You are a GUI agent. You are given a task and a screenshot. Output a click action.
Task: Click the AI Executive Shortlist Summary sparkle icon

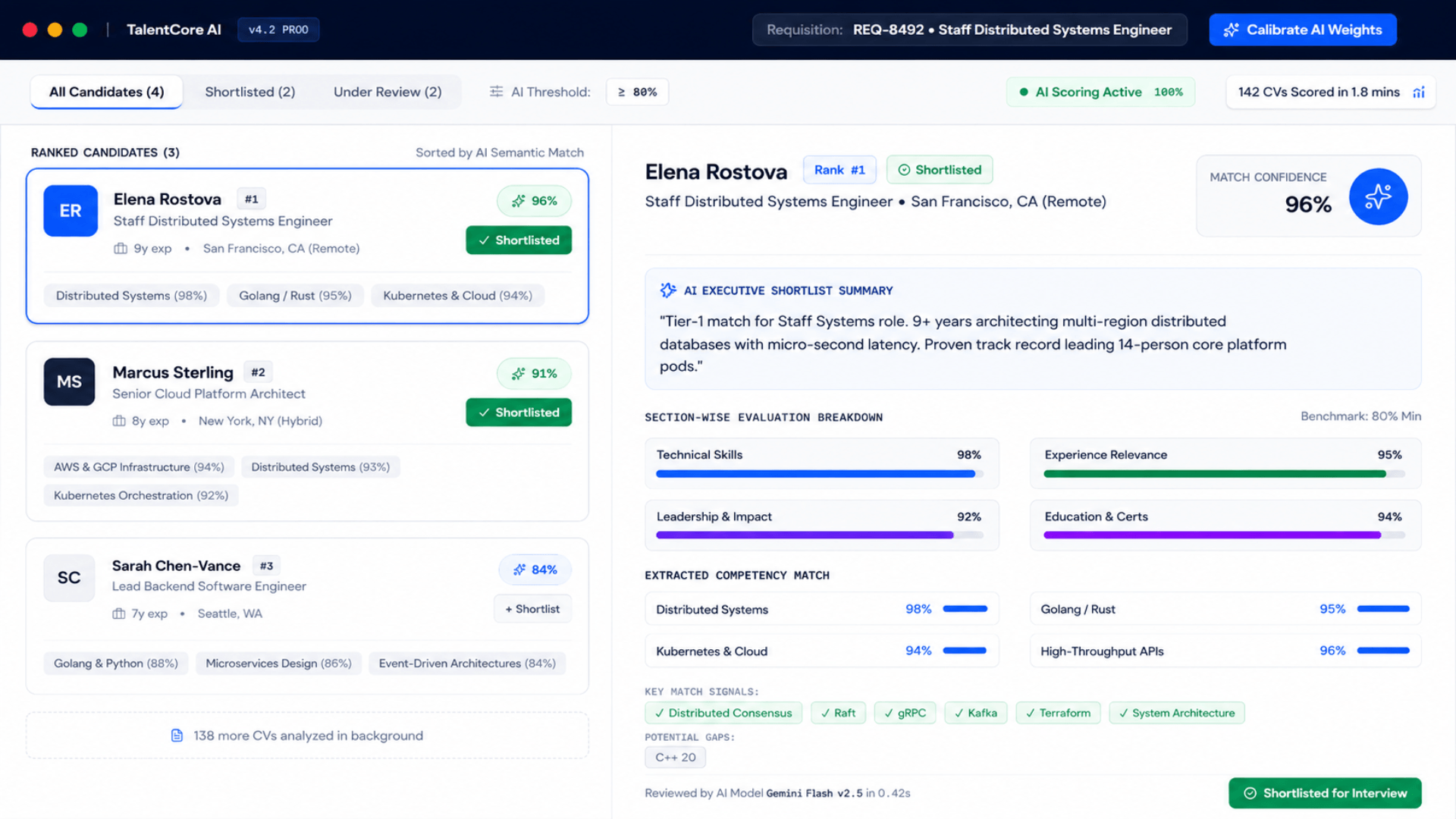point(668,290)
